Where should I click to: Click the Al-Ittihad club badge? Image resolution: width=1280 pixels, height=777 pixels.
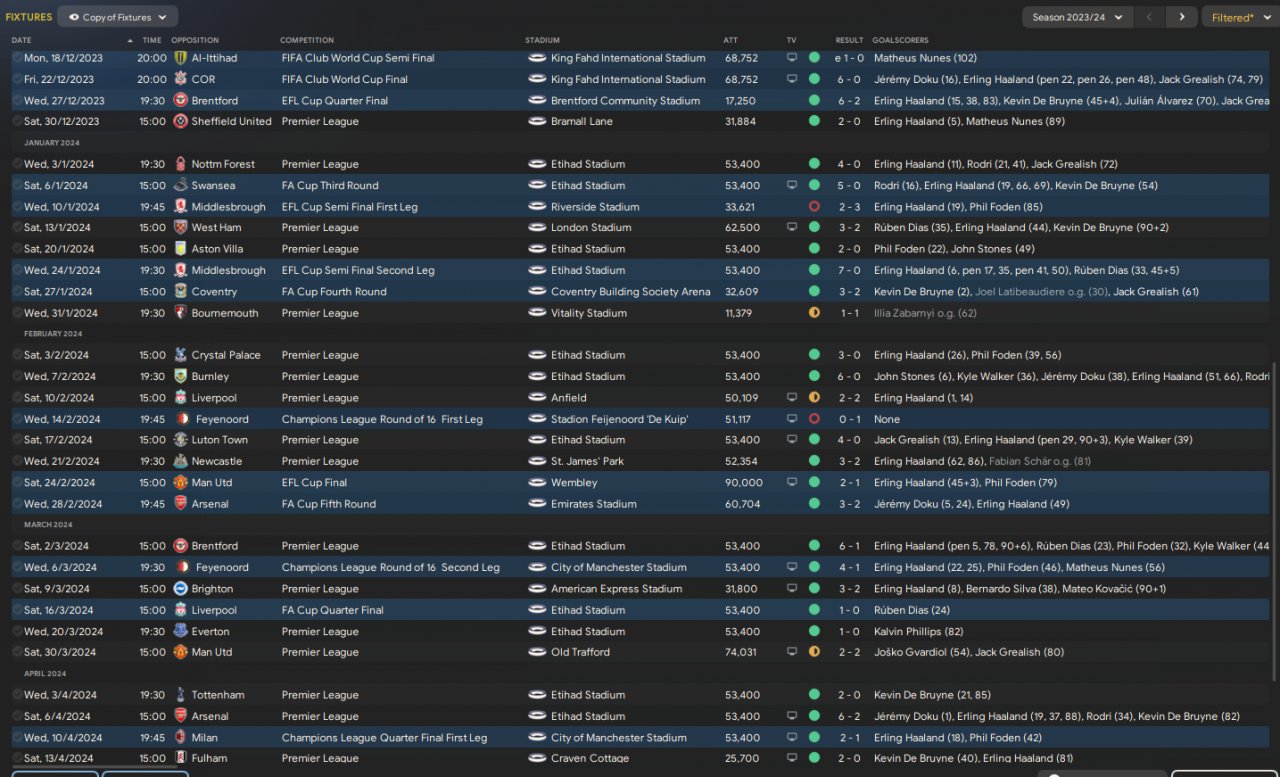coord(181,58)
